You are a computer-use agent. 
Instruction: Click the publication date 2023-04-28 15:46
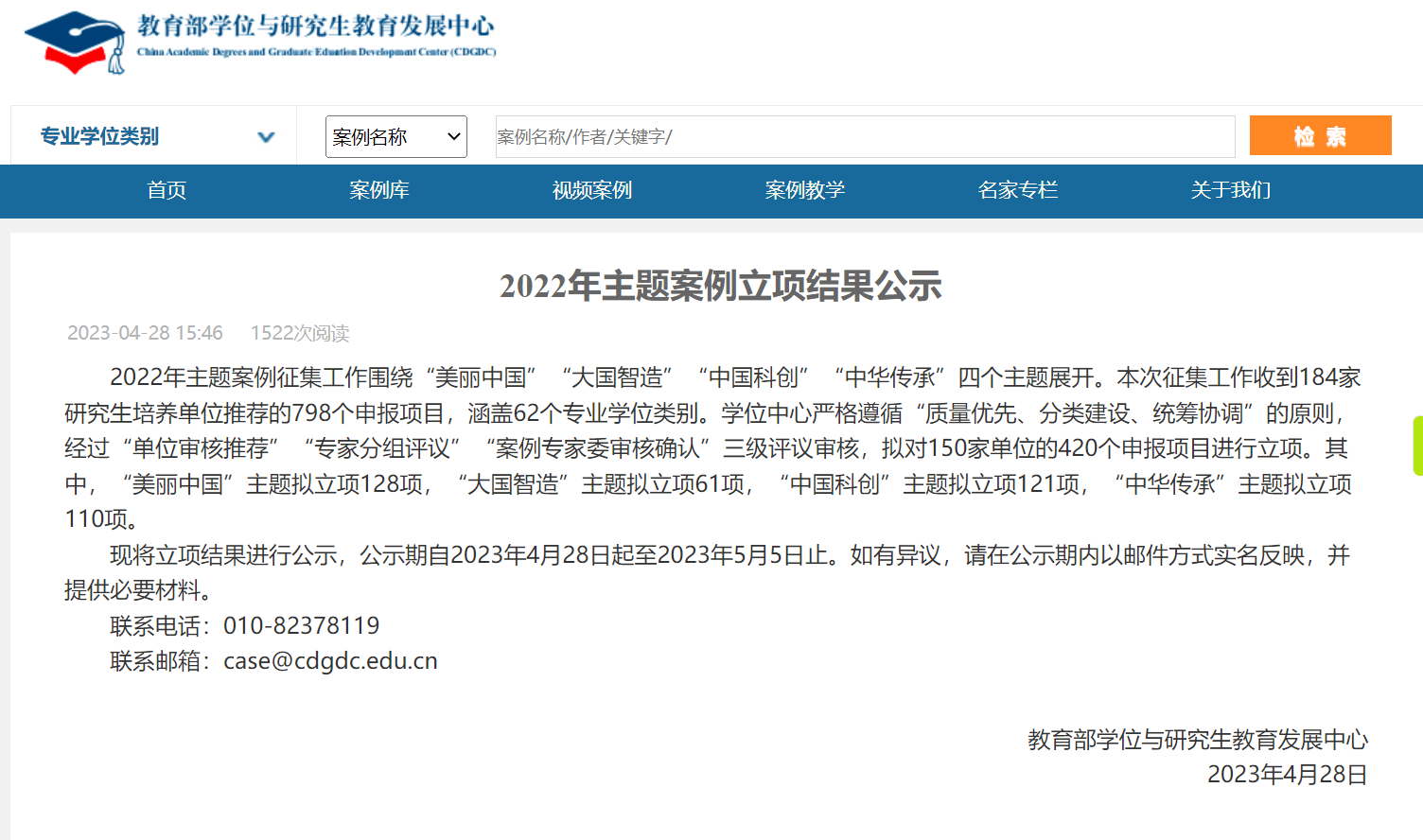tap(145, 333)
